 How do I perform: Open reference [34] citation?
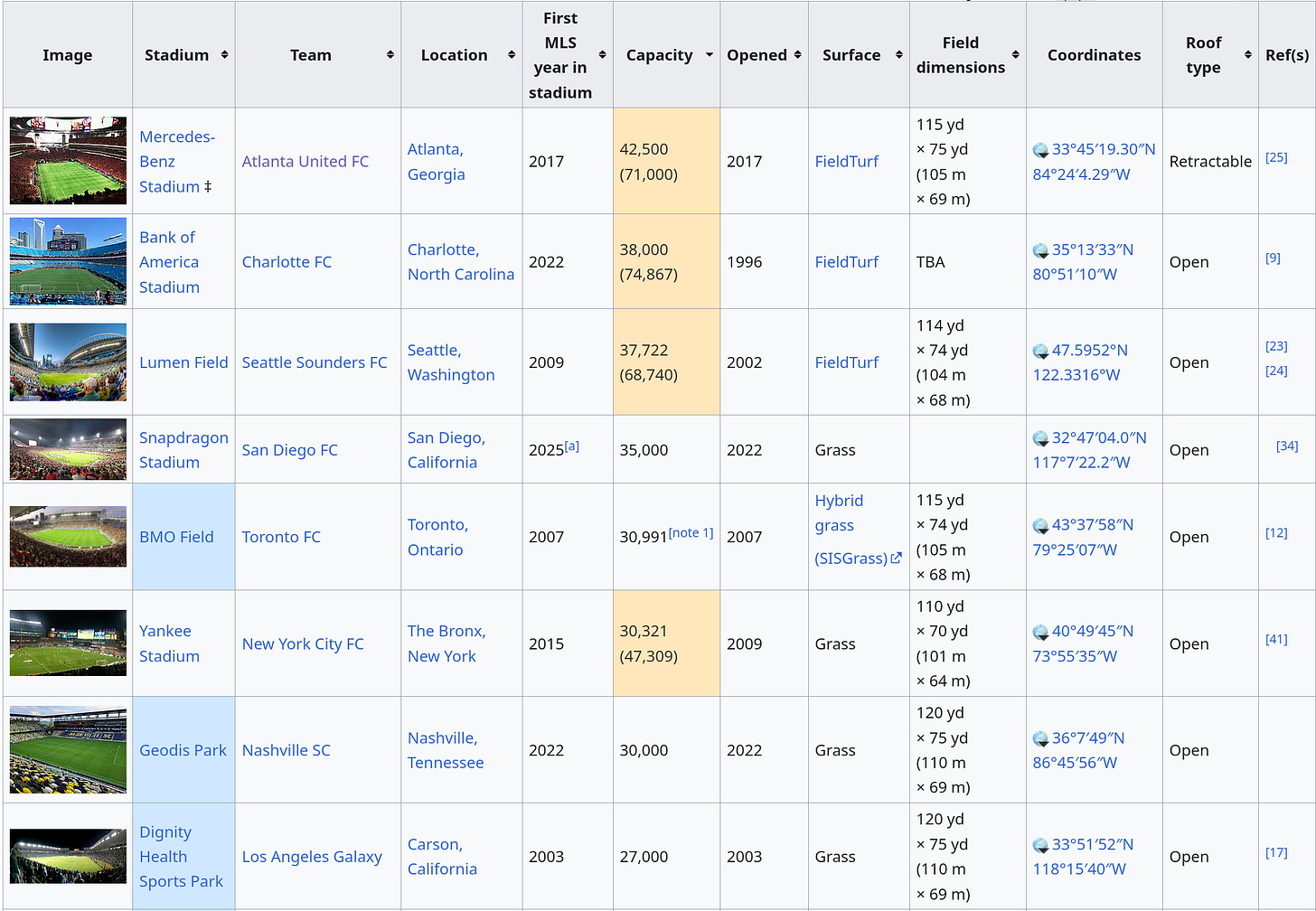tap(1287, 446)
